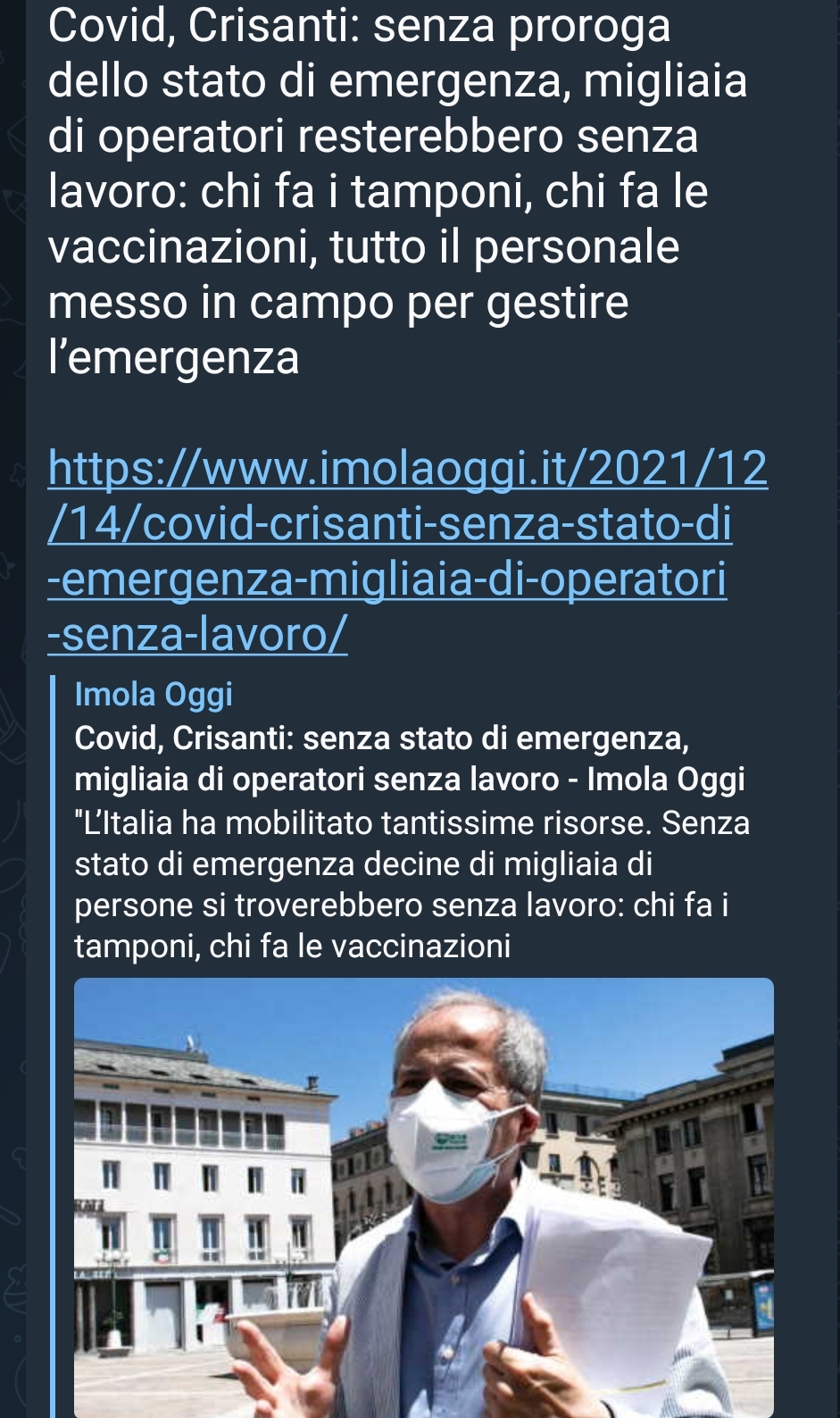Tap the bold preview title 'Covid, Crisanti: senza stato di emergenza'

[382, 738]
